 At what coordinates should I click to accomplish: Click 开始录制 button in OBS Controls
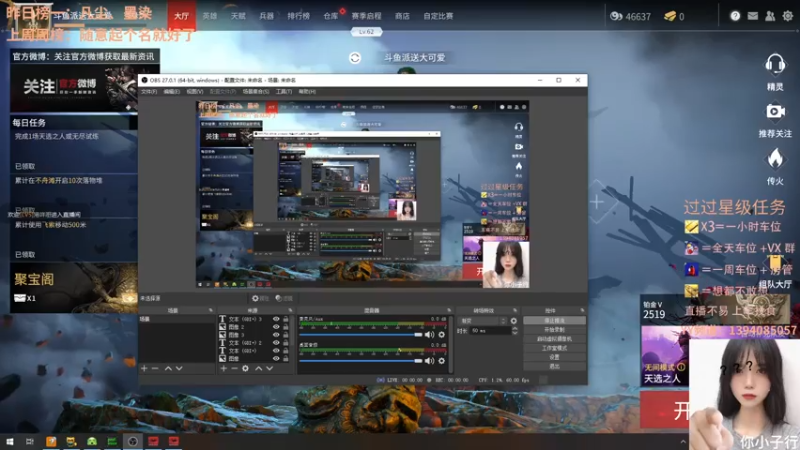tap(555, 330)
